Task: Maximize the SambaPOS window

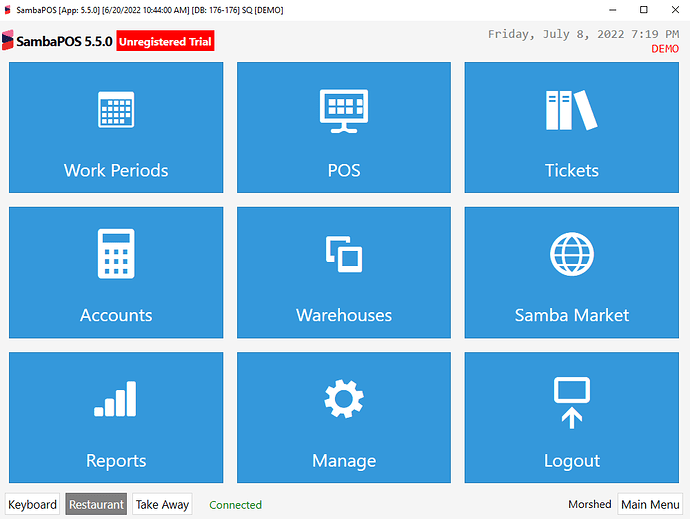Action: coord(643,10)
